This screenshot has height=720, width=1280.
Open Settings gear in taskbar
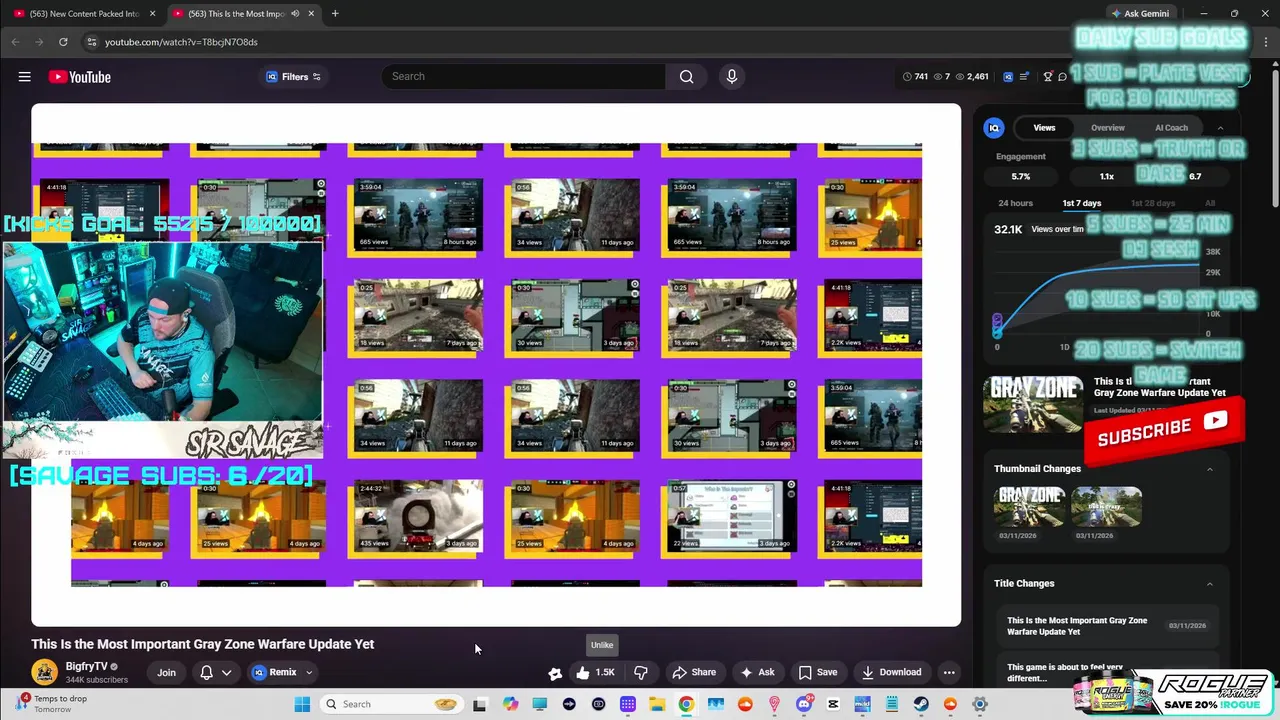pos(980,704)
